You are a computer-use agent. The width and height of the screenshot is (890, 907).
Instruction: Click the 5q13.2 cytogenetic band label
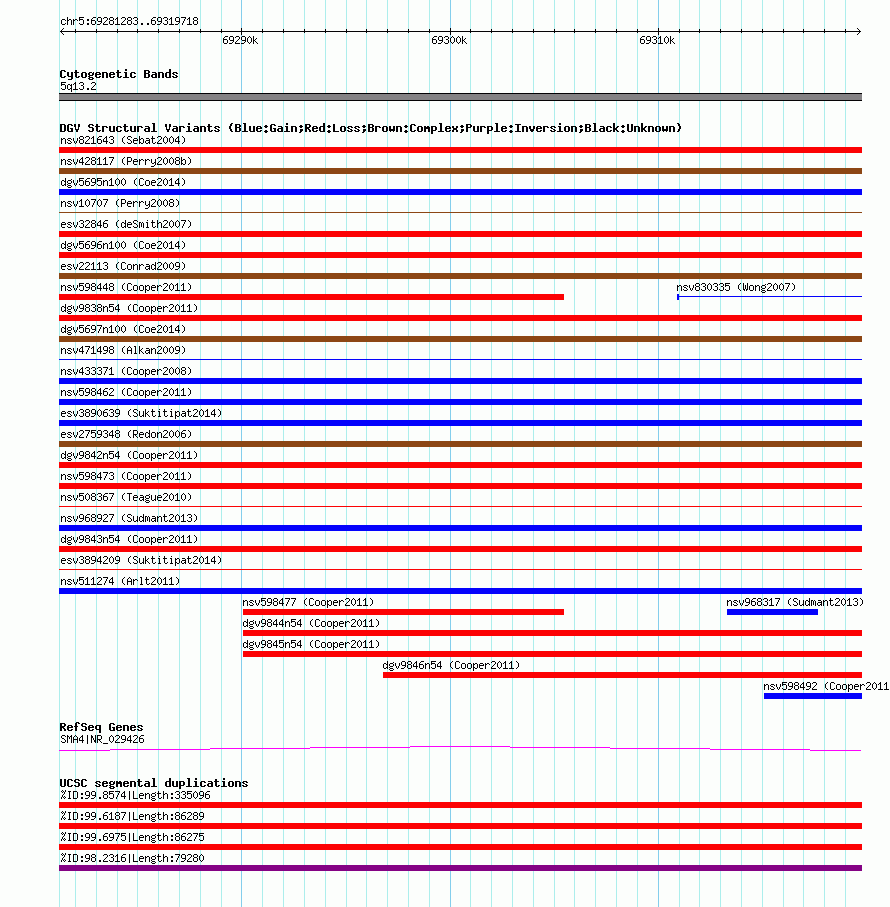(78, 87)
